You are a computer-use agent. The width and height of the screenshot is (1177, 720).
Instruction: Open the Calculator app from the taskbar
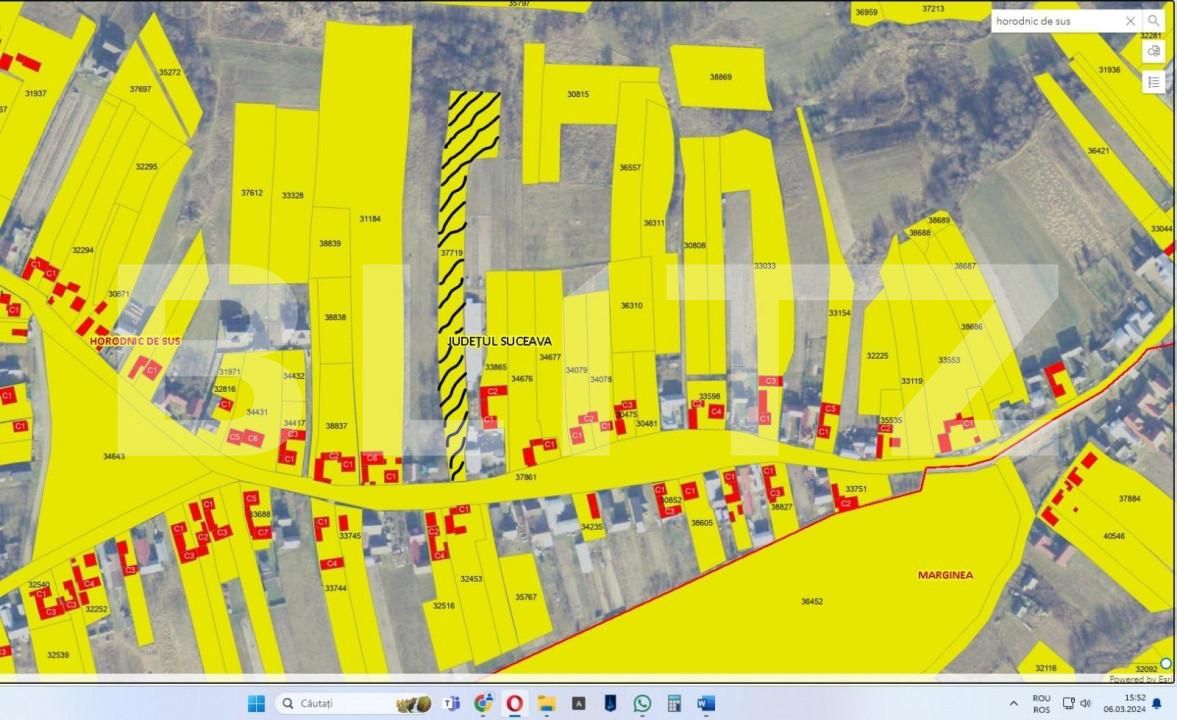pyautogui.click(x=674, y=703)
